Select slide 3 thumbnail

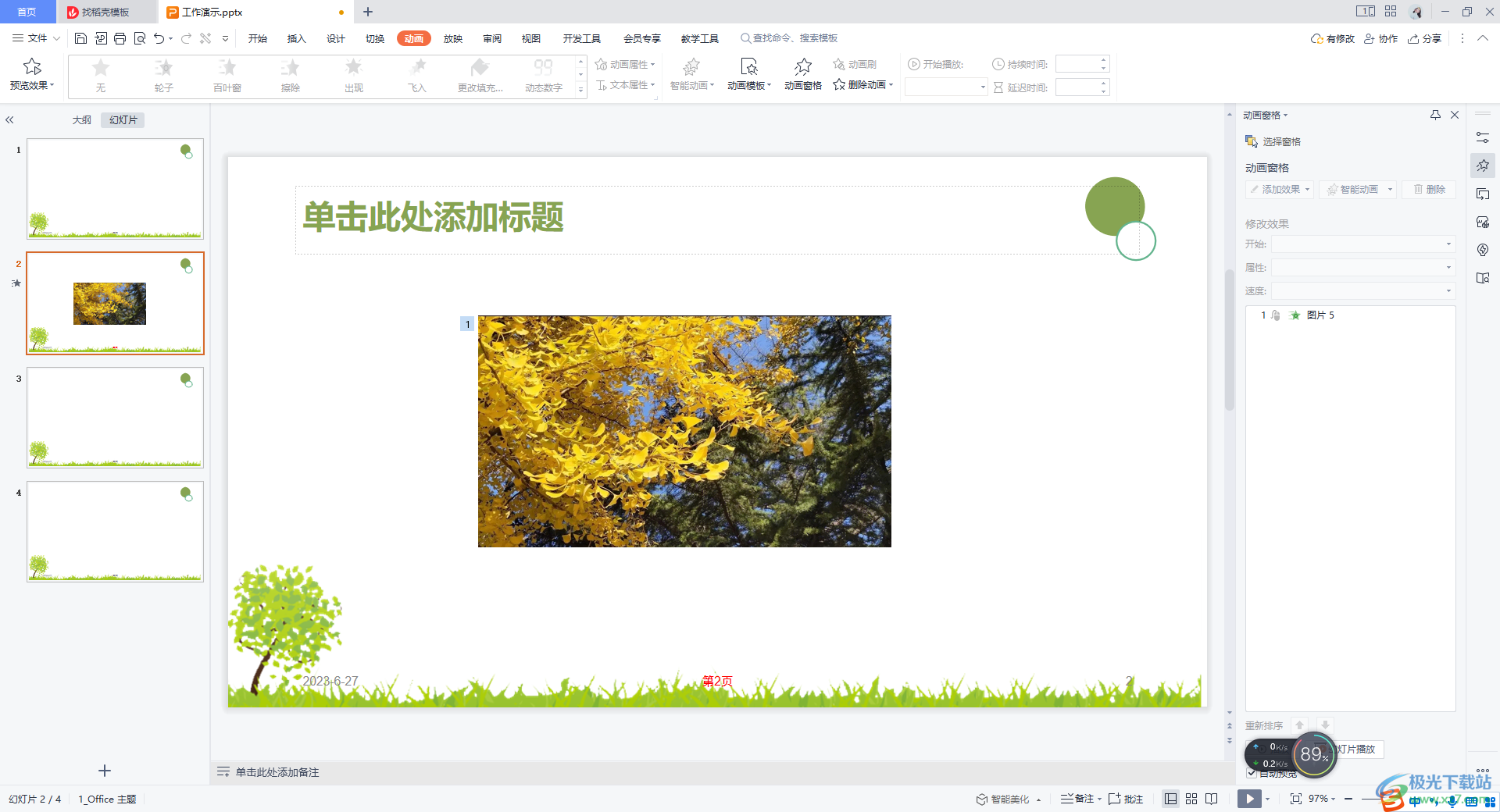115,418
